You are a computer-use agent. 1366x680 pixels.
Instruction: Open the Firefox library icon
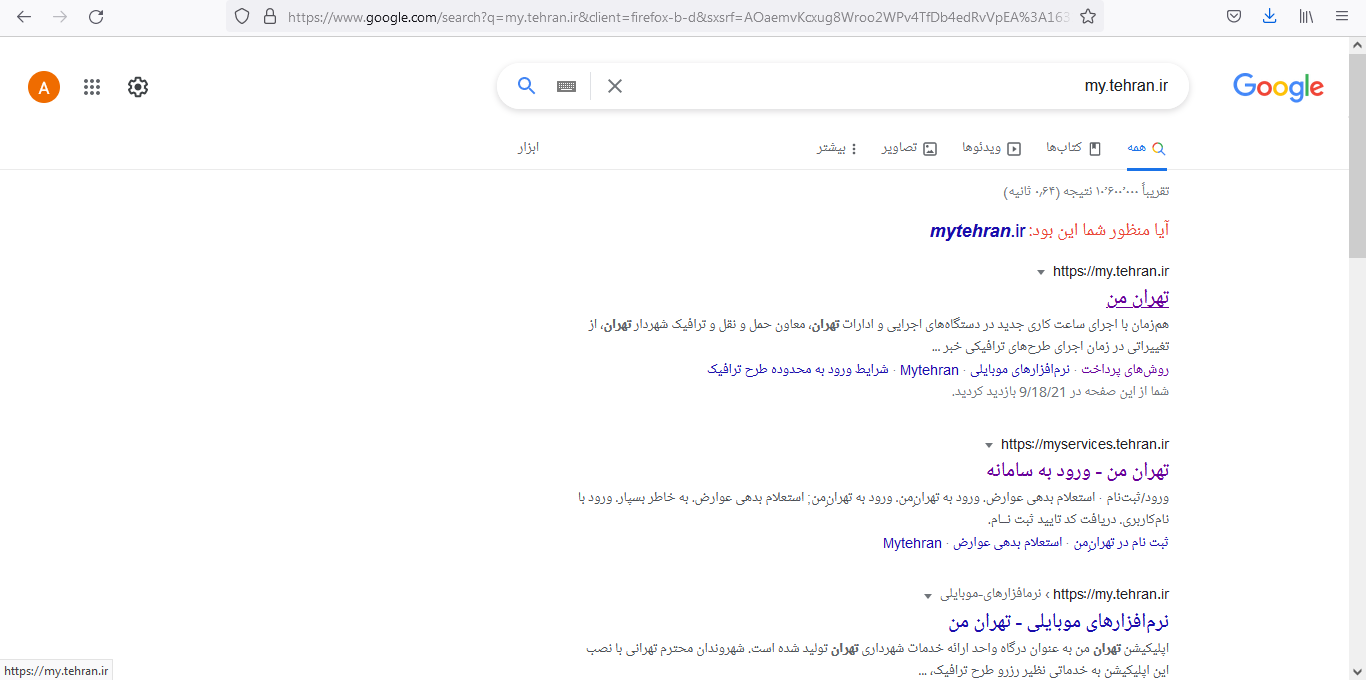pyautogui.click(x=1305, y=16)
